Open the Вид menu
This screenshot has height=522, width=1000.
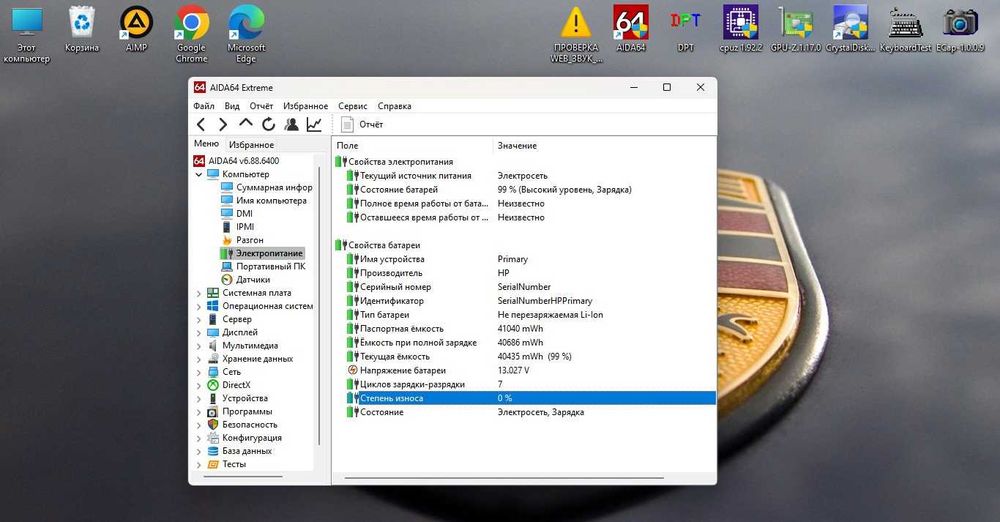click(232, 106)
